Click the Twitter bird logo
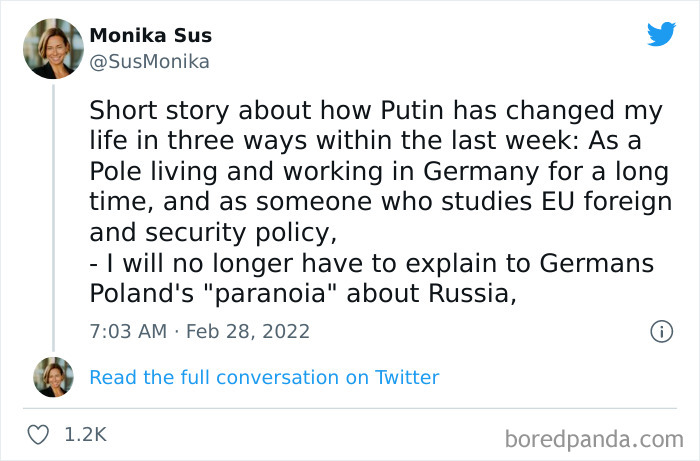 (x=661, y=35)
